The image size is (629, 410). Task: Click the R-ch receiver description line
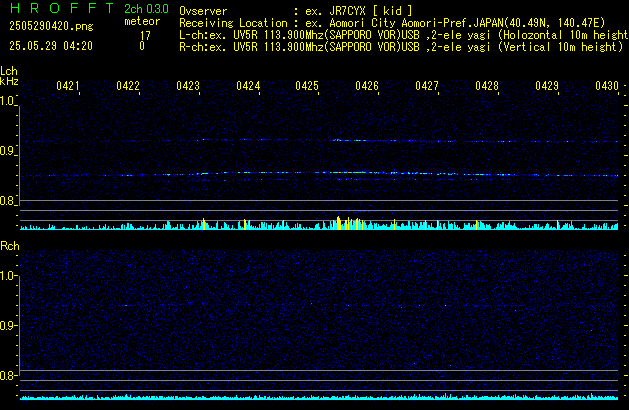[401, 47]
